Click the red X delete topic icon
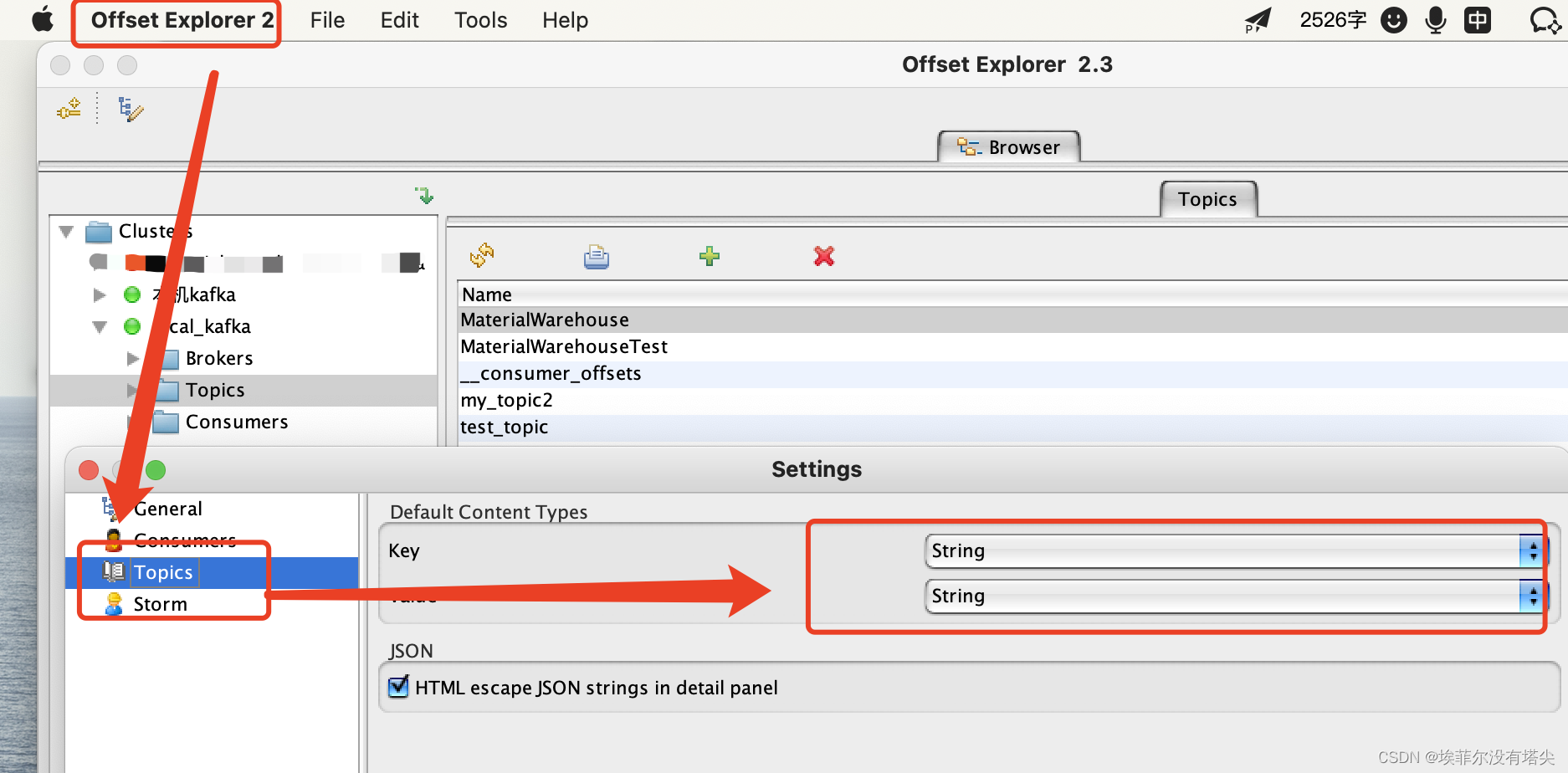Image resolution: width=1568 pixels, height=773 pixels. click(x=824, y=256)
